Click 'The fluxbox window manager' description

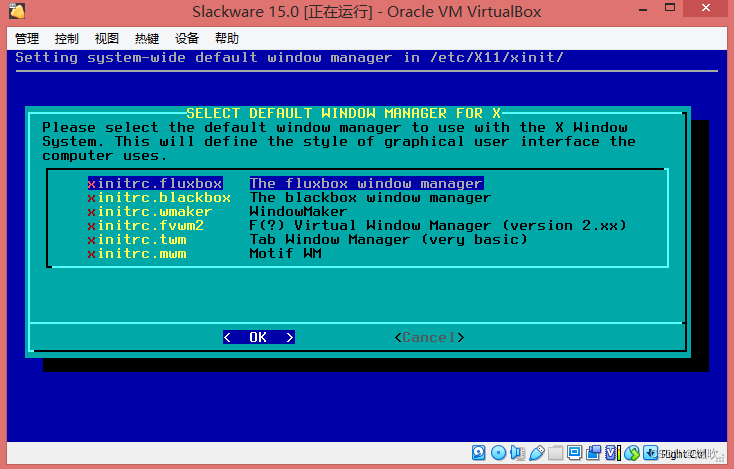pyautogui.click(x=366, y=183)
